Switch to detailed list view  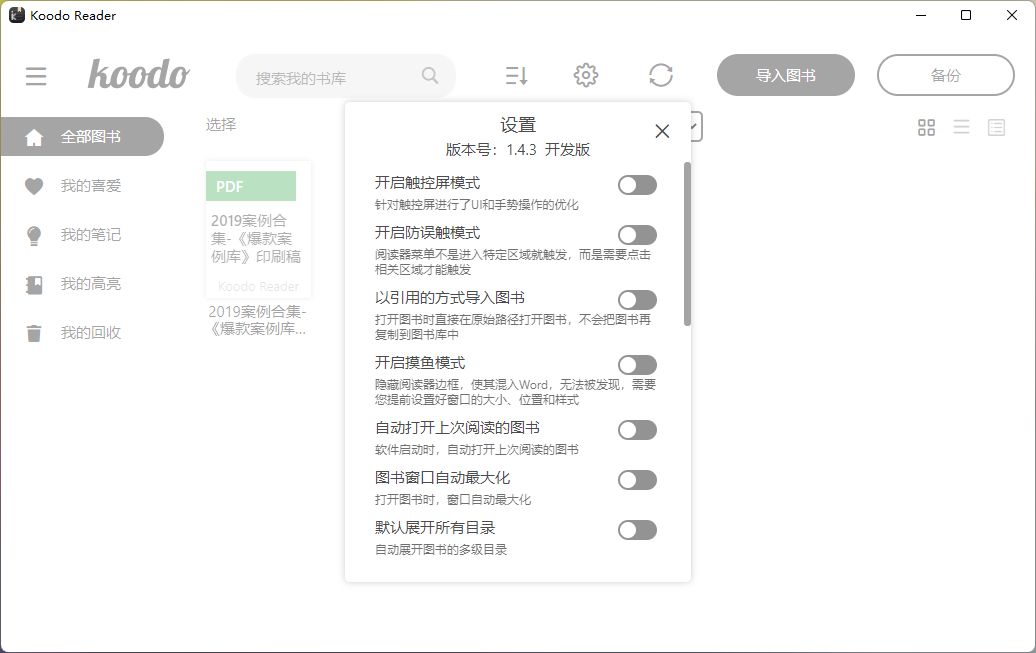point(996,127)
